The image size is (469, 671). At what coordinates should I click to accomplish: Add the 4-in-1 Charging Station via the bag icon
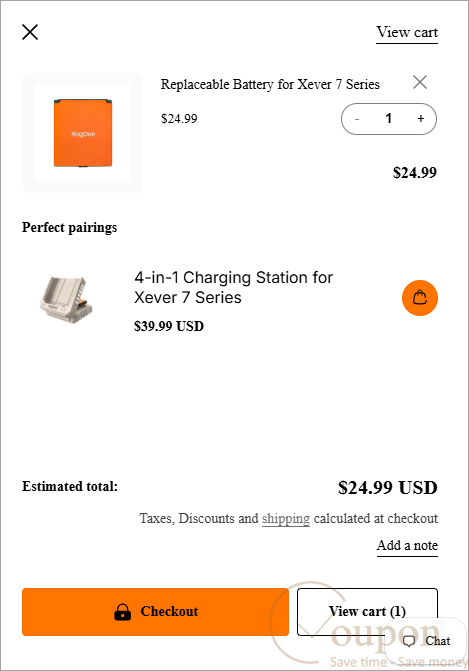tap(420, 298)
